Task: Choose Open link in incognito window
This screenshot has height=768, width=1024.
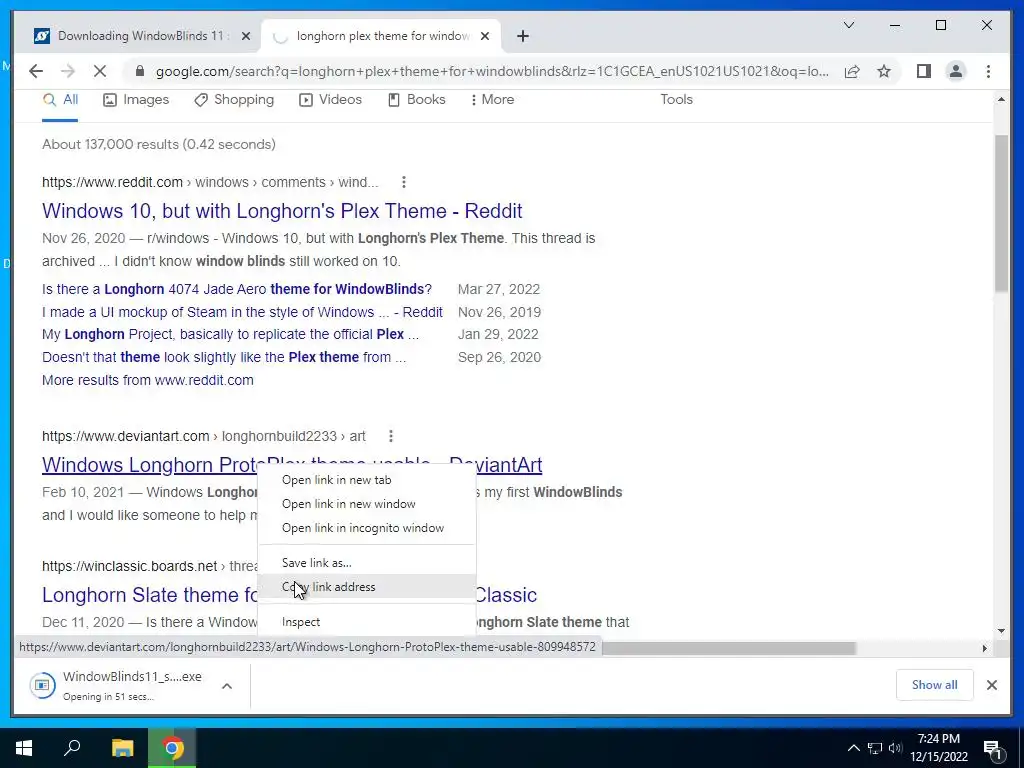Action: (x=366, y=528)
